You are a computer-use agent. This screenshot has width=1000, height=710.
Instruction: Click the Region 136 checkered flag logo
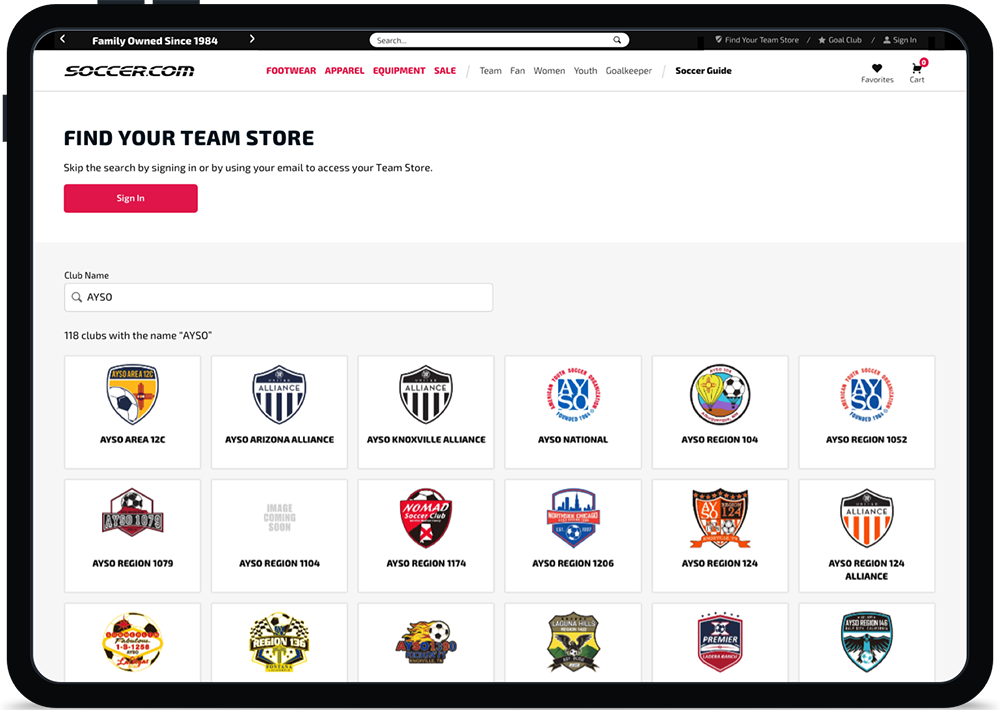[279, 642]
